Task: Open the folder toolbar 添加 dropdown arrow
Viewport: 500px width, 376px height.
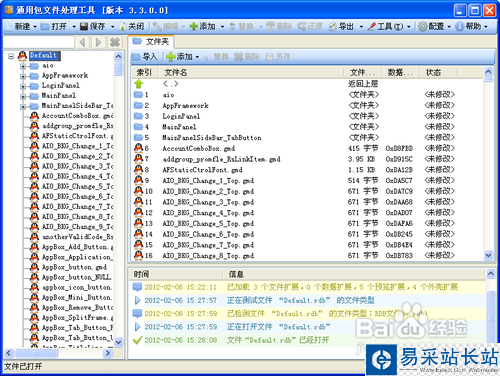Action: click(197, 57)
